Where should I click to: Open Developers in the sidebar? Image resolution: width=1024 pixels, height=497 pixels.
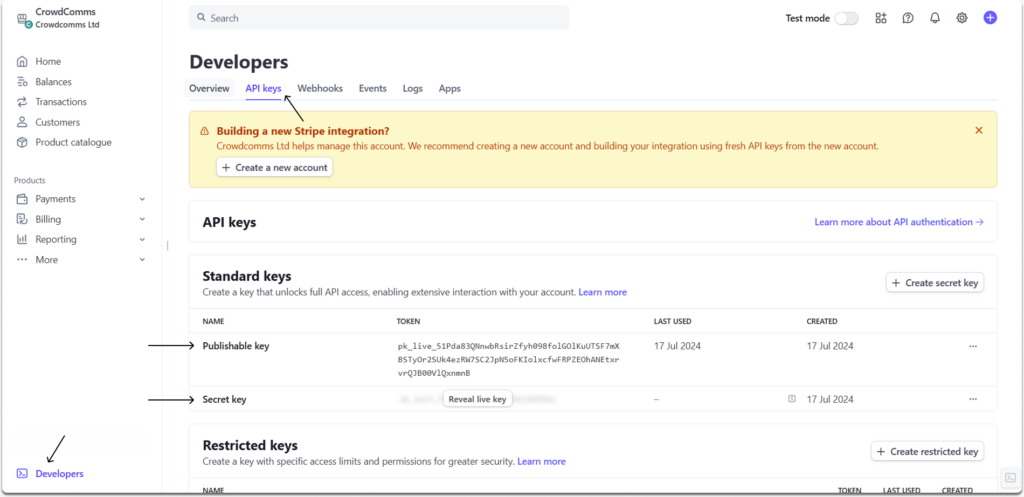tap(59, 473)
